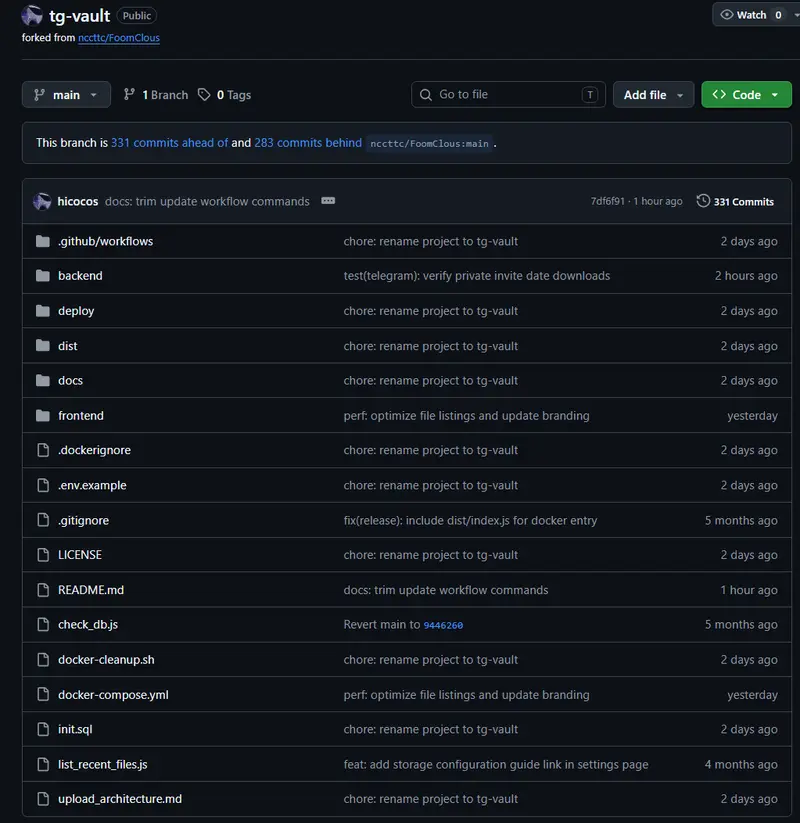Image resolution: width=800 pixels, height=823 pixels.
Task: View the 331 commits ahead of link
Action: click(x=170, y=143)
